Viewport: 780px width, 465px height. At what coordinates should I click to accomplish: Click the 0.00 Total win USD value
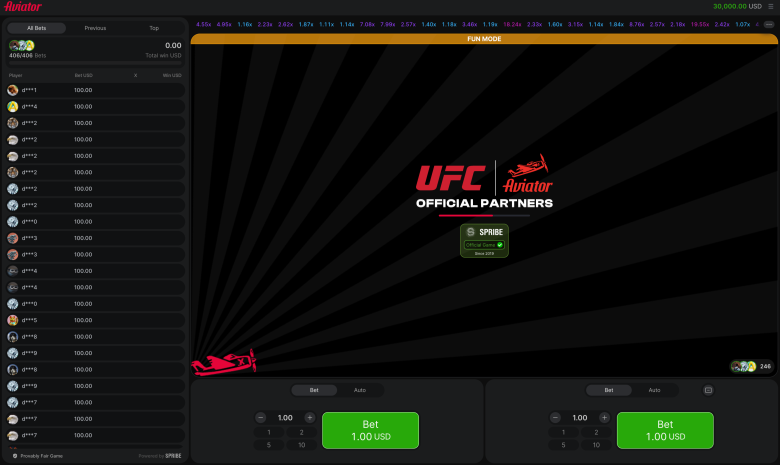tap(173, 45)
